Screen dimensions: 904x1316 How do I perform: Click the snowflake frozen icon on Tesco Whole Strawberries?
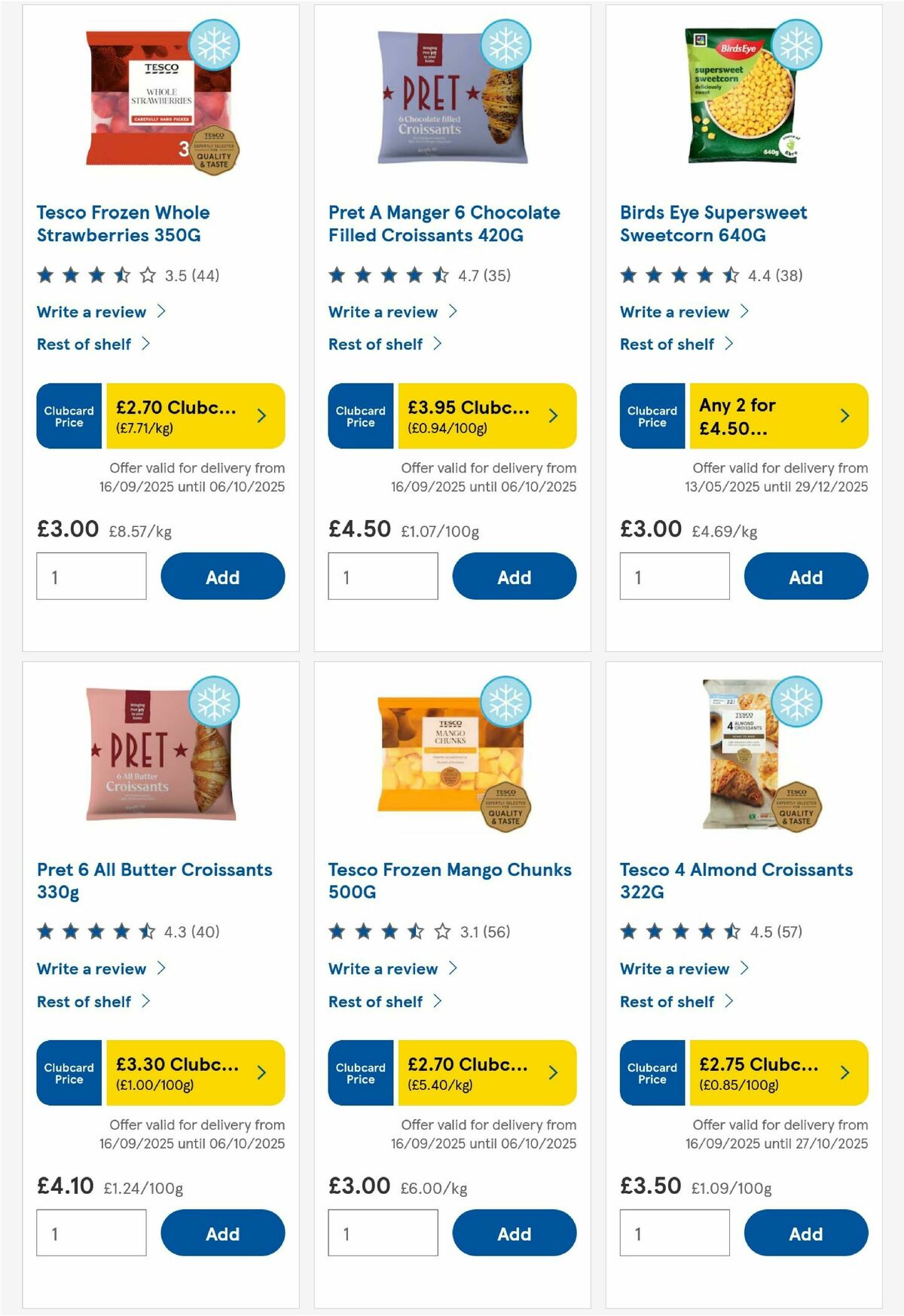[213, 44]
